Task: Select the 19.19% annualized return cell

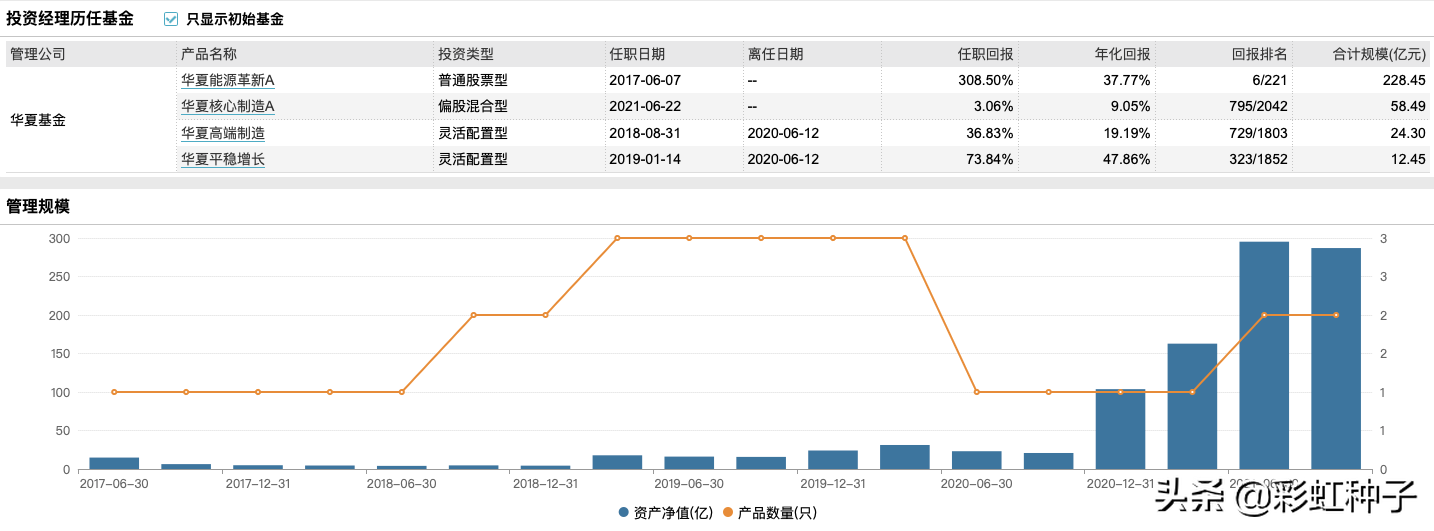Action: pyautogui.click(x=1127, y=133)
